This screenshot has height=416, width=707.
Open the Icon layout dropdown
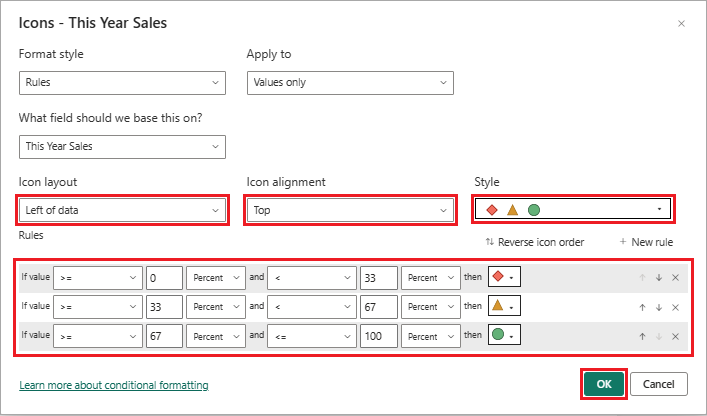coord(122,210)
